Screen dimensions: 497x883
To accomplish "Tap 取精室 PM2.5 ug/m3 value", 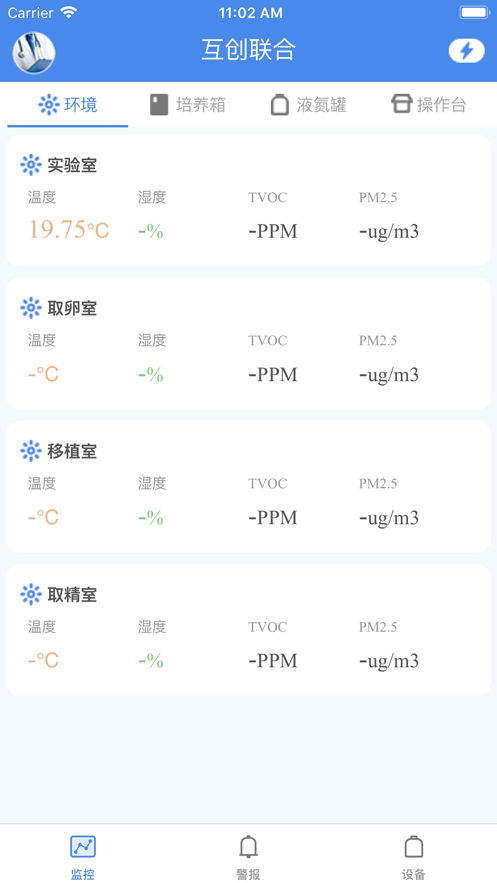I will [x=389, y=661].
